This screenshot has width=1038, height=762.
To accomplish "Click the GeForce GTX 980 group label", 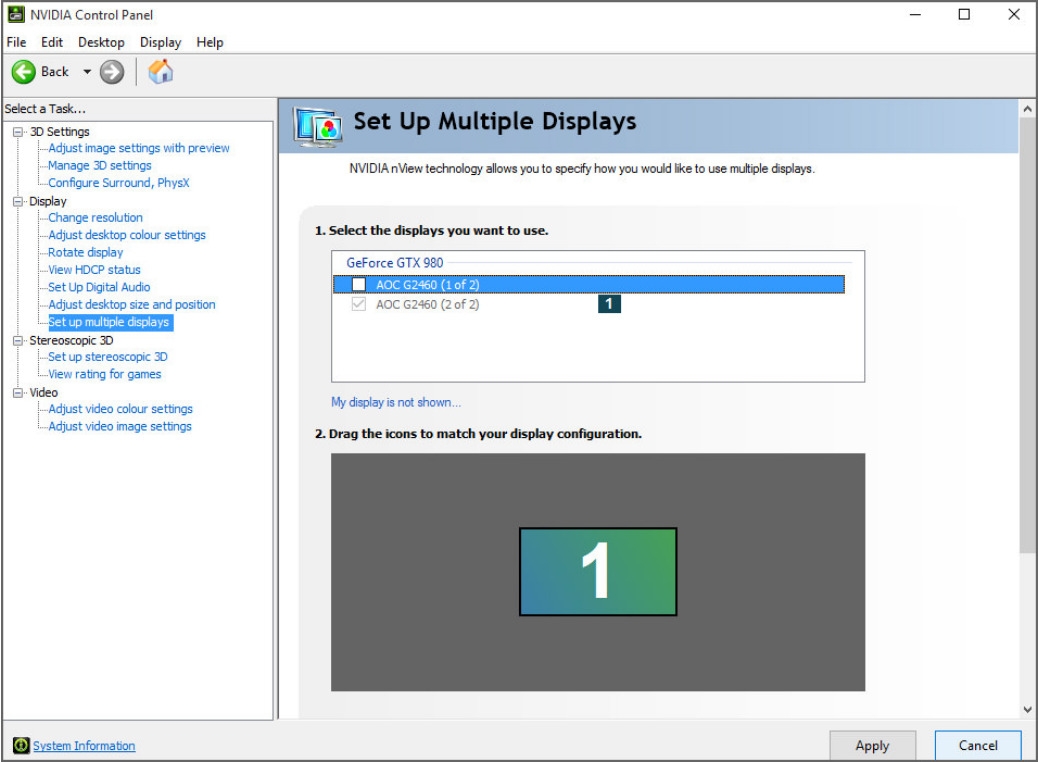I will (x=395, y=262).
